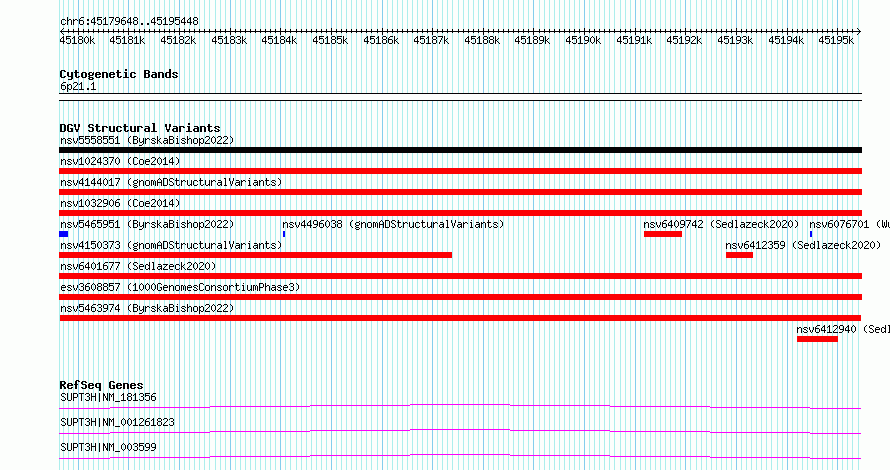This screenshot has height=470, width=890.
Task: Click the nsv5558551 (ByrskaBishop2022) label
Action: pos(147,140)
